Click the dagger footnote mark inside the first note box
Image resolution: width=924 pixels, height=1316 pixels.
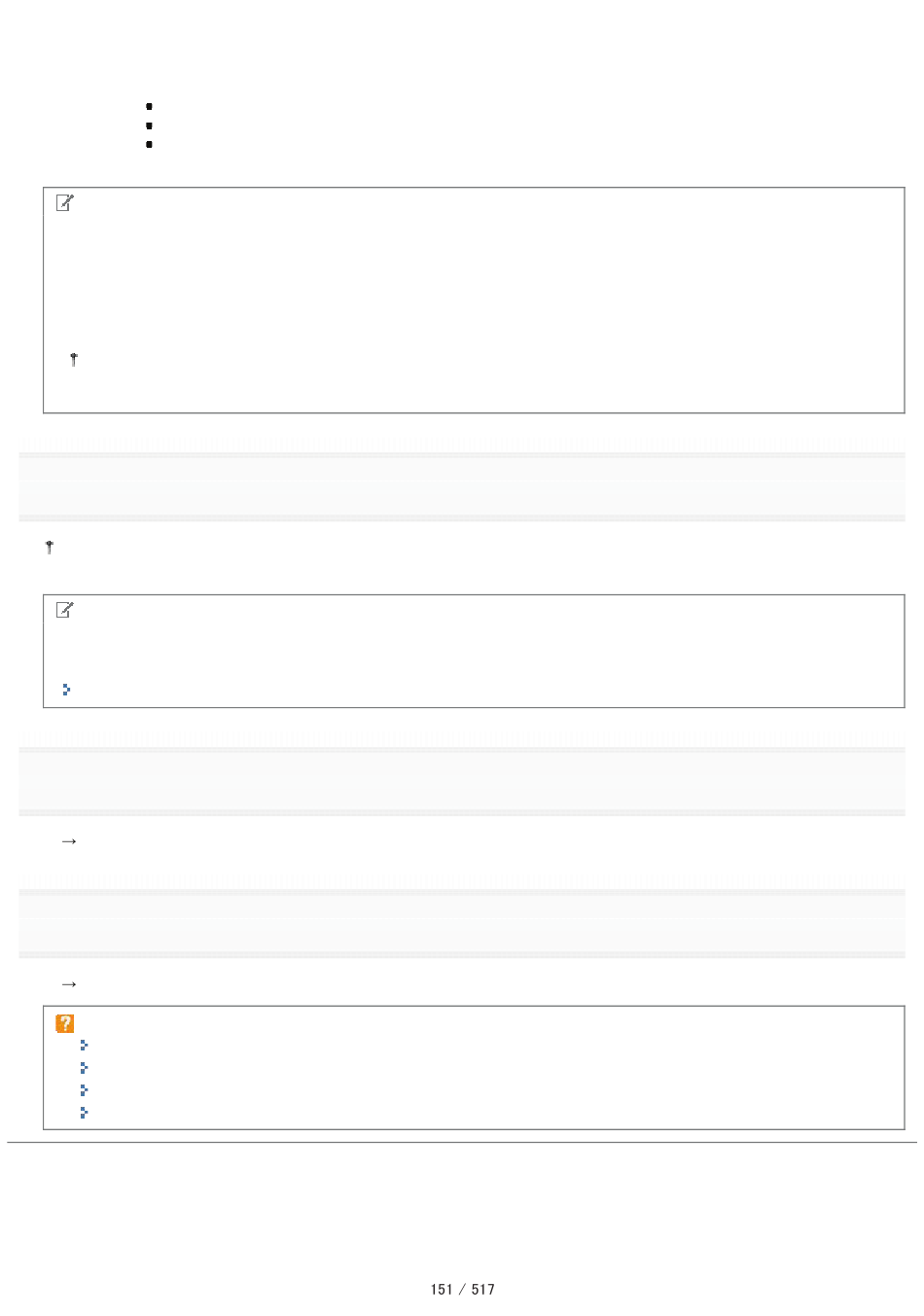point(74,360)
